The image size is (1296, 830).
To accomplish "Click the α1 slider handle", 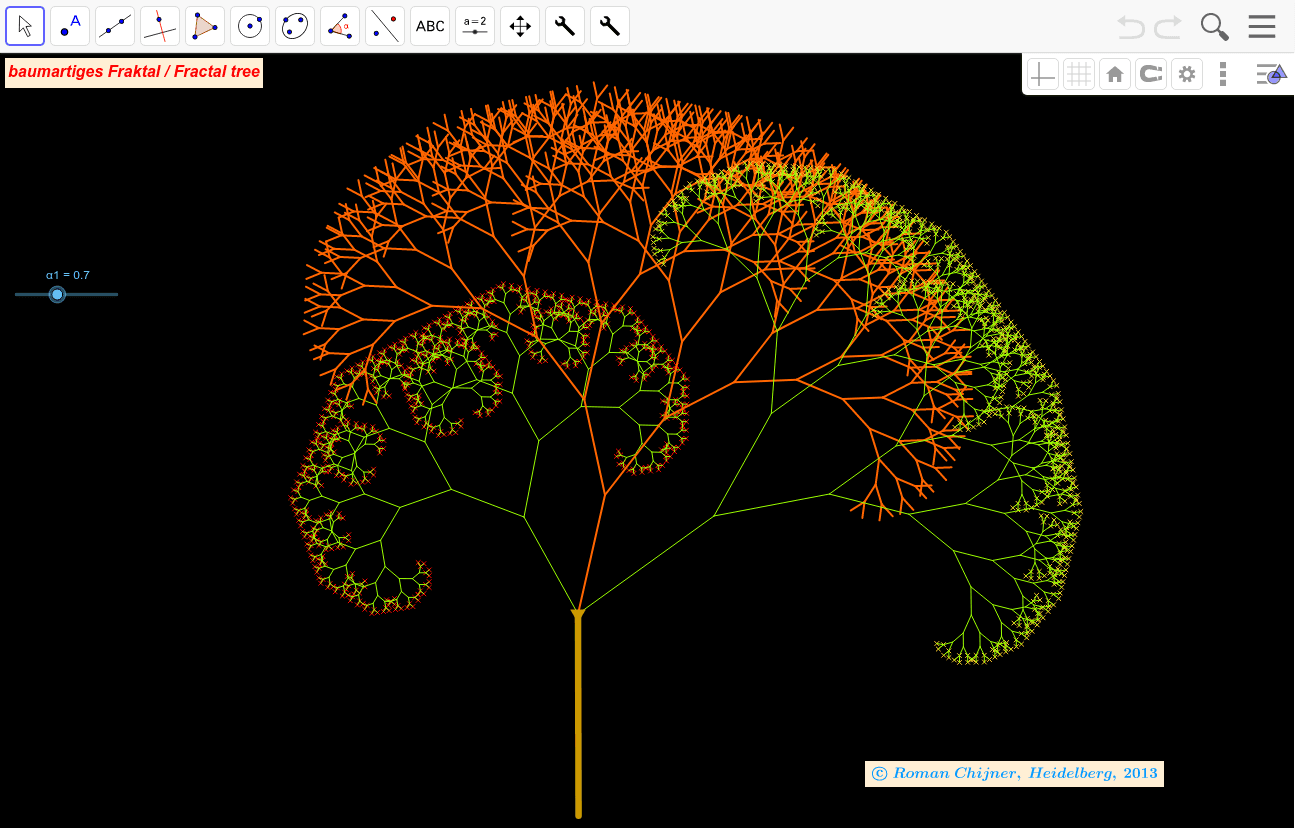I will [x=57, y=294].
